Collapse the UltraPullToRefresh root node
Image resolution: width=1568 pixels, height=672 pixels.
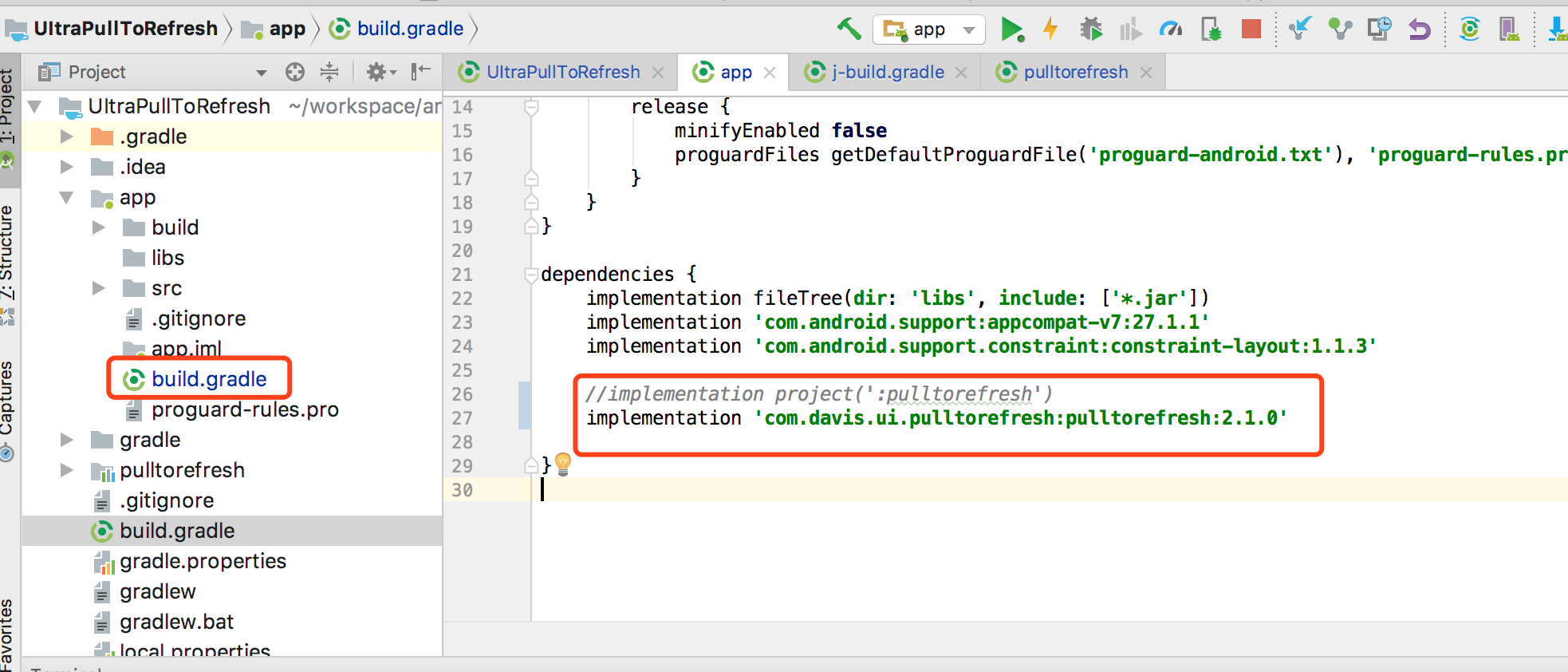click(34, 106)
